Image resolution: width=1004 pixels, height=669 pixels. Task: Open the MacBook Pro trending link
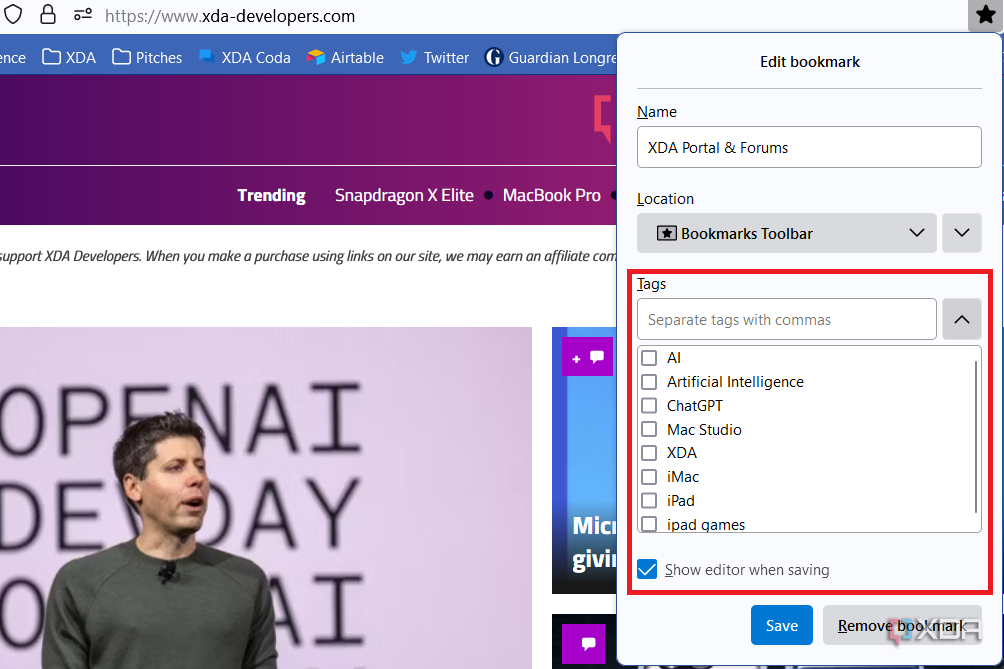click(551, 195)
